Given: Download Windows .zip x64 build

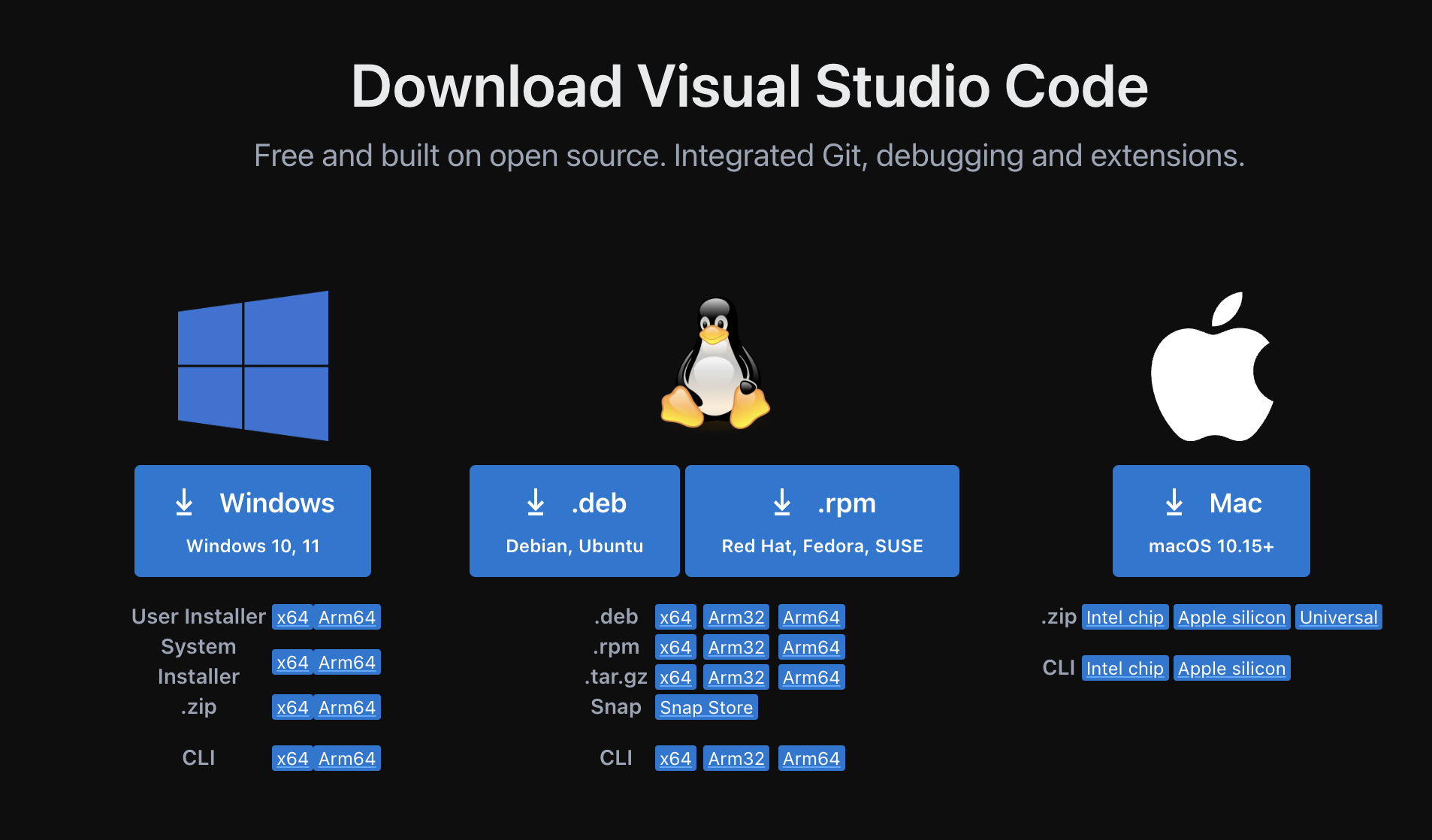Looking at the screenshot, I should (292, 708).
